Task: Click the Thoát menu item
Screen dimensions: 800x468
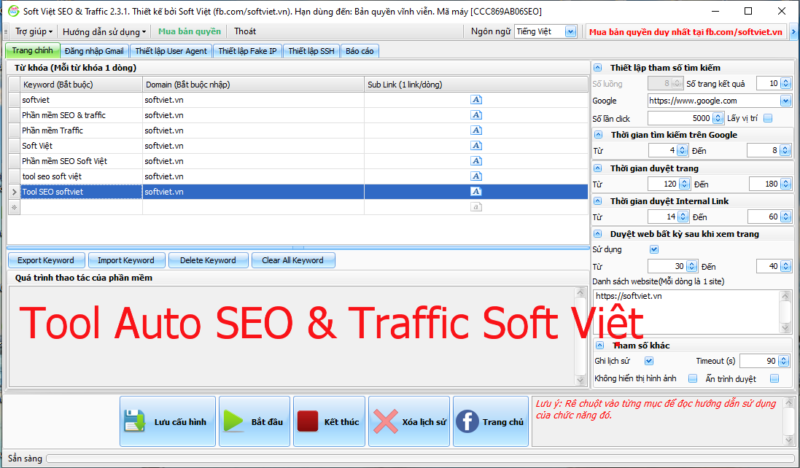Action: pyautogui.click(x=245, y=32)
